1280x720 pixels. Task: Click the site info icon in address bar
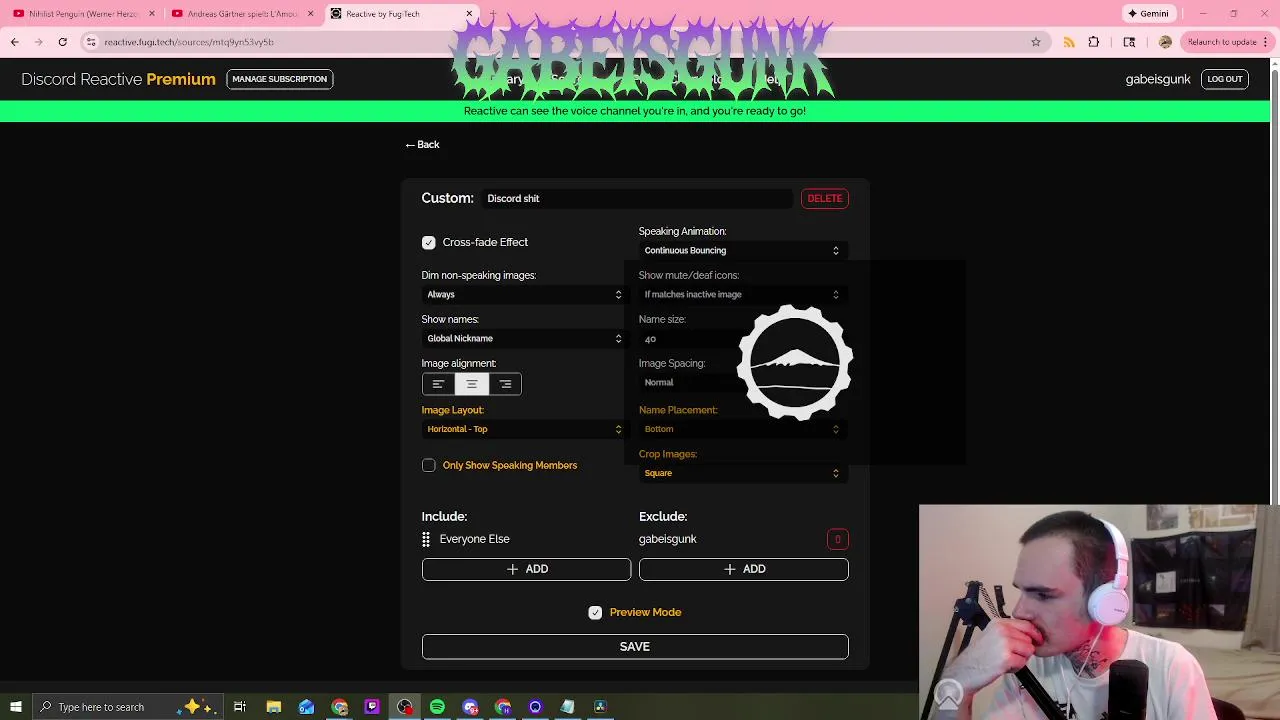tap(91, 42)
